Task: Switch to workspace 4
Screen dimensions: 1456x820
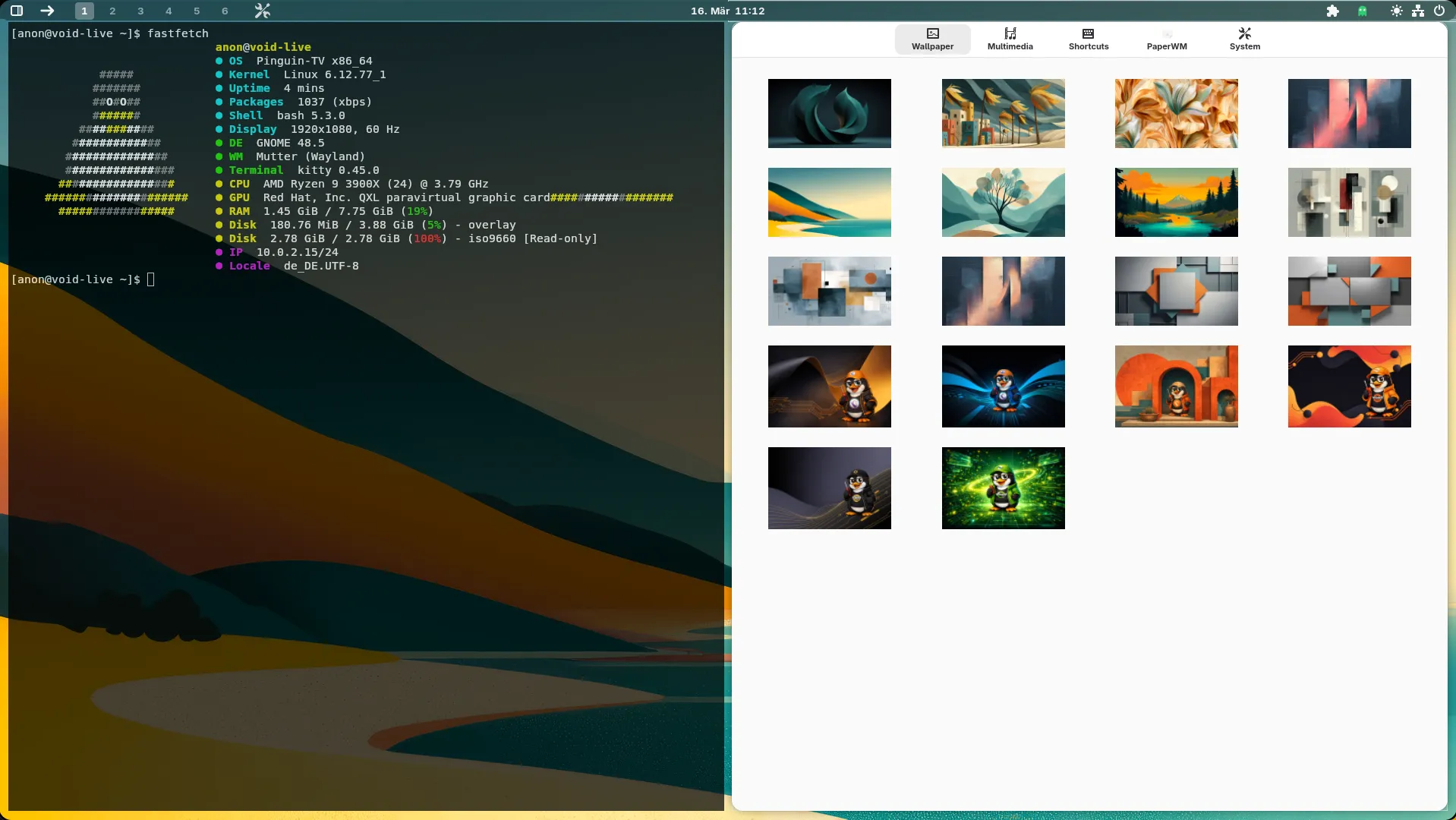Action: [x=169, y=11]
